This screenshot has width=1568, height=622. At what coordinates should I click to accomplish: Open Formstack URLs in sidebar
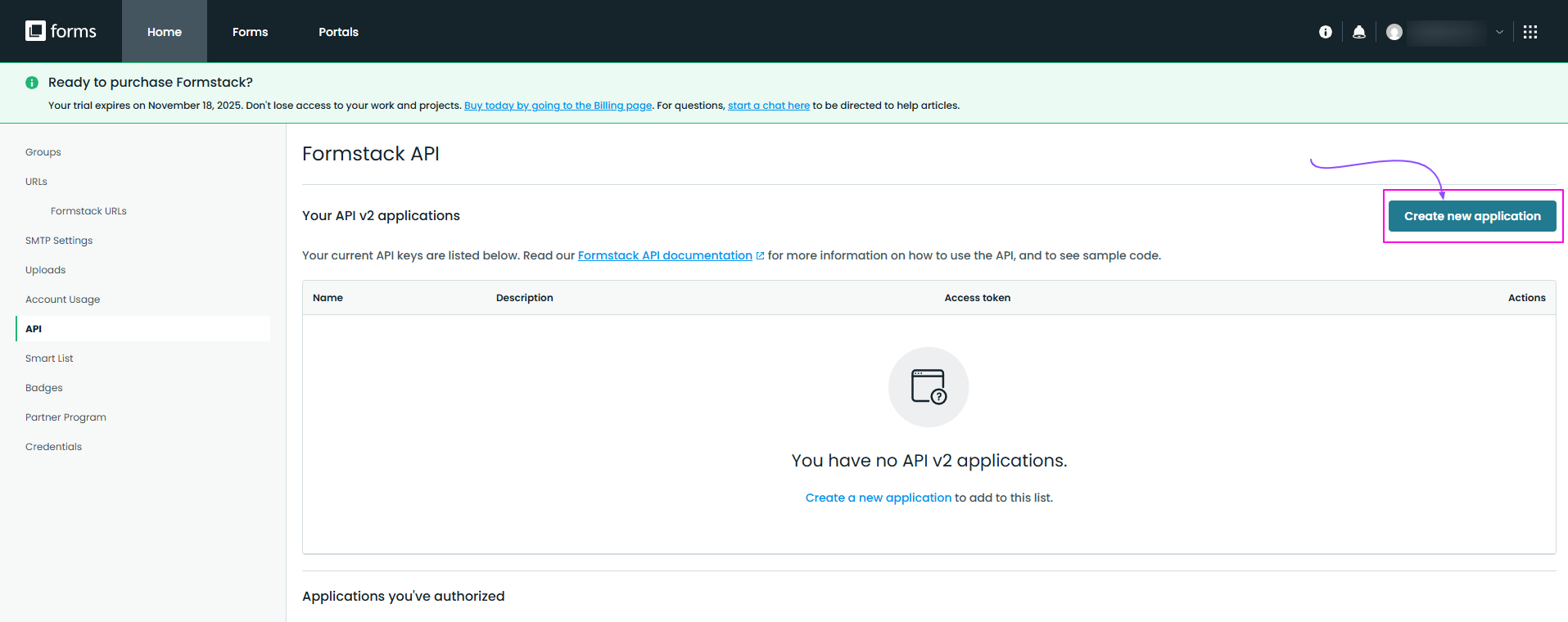[88, 211]
